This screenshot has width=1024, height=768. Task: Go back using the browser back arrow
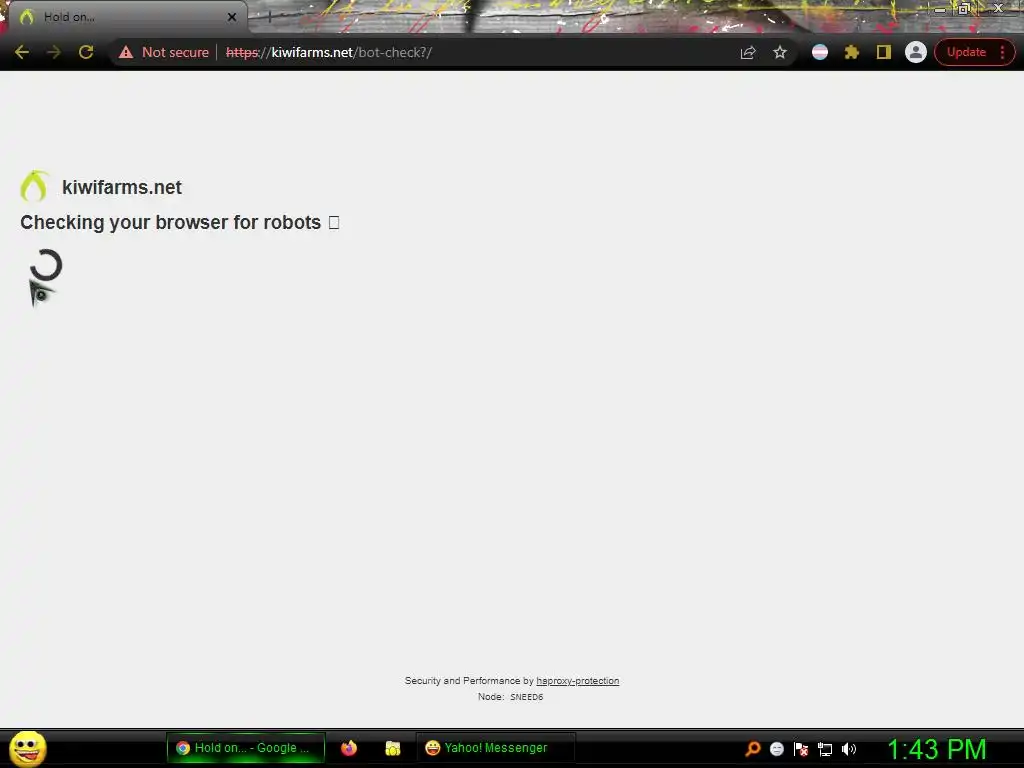tap(22, 52)
